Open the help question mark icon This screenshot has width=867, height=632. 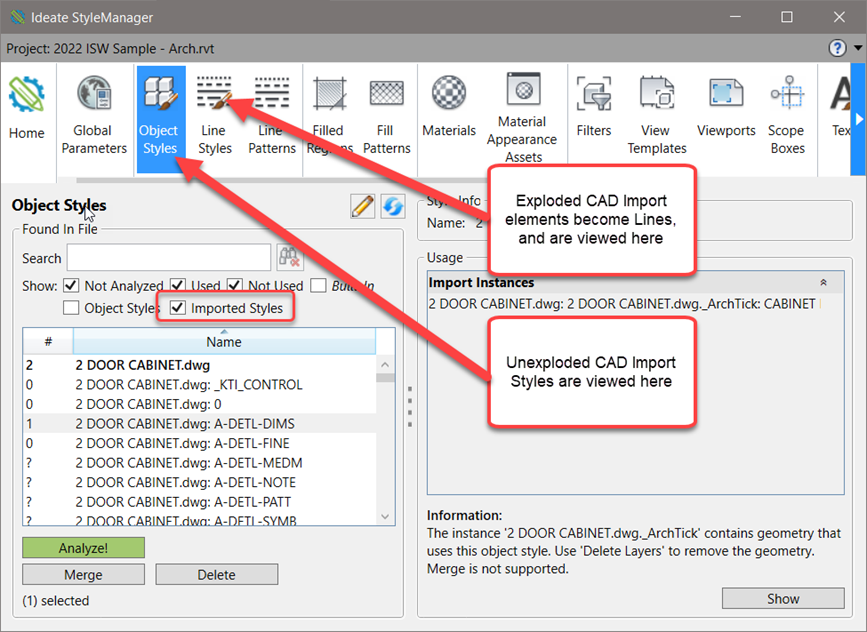click(x=837, y=48)
